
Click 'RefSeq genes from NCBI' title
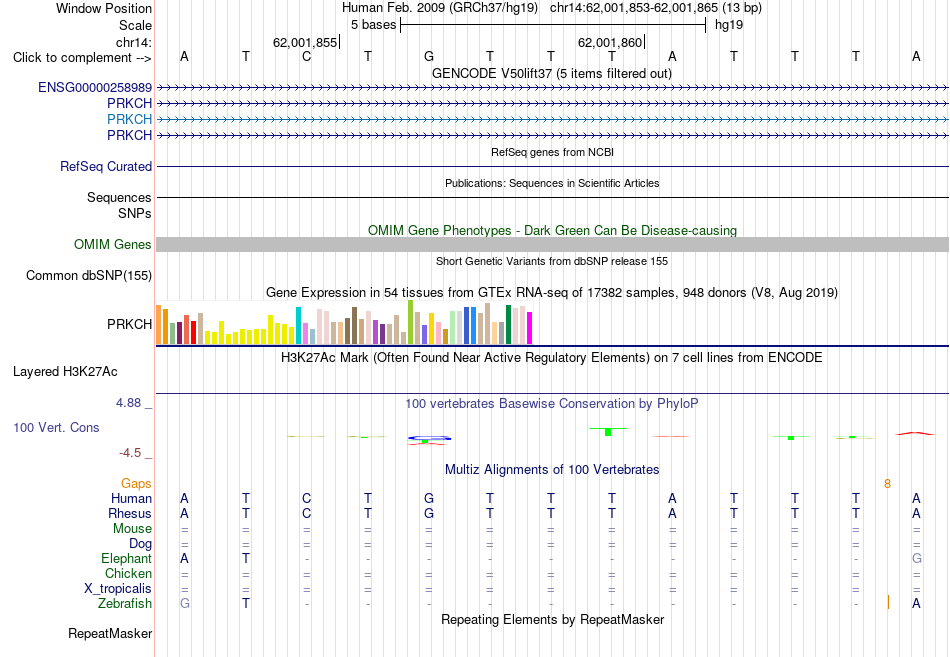point(552,152)
